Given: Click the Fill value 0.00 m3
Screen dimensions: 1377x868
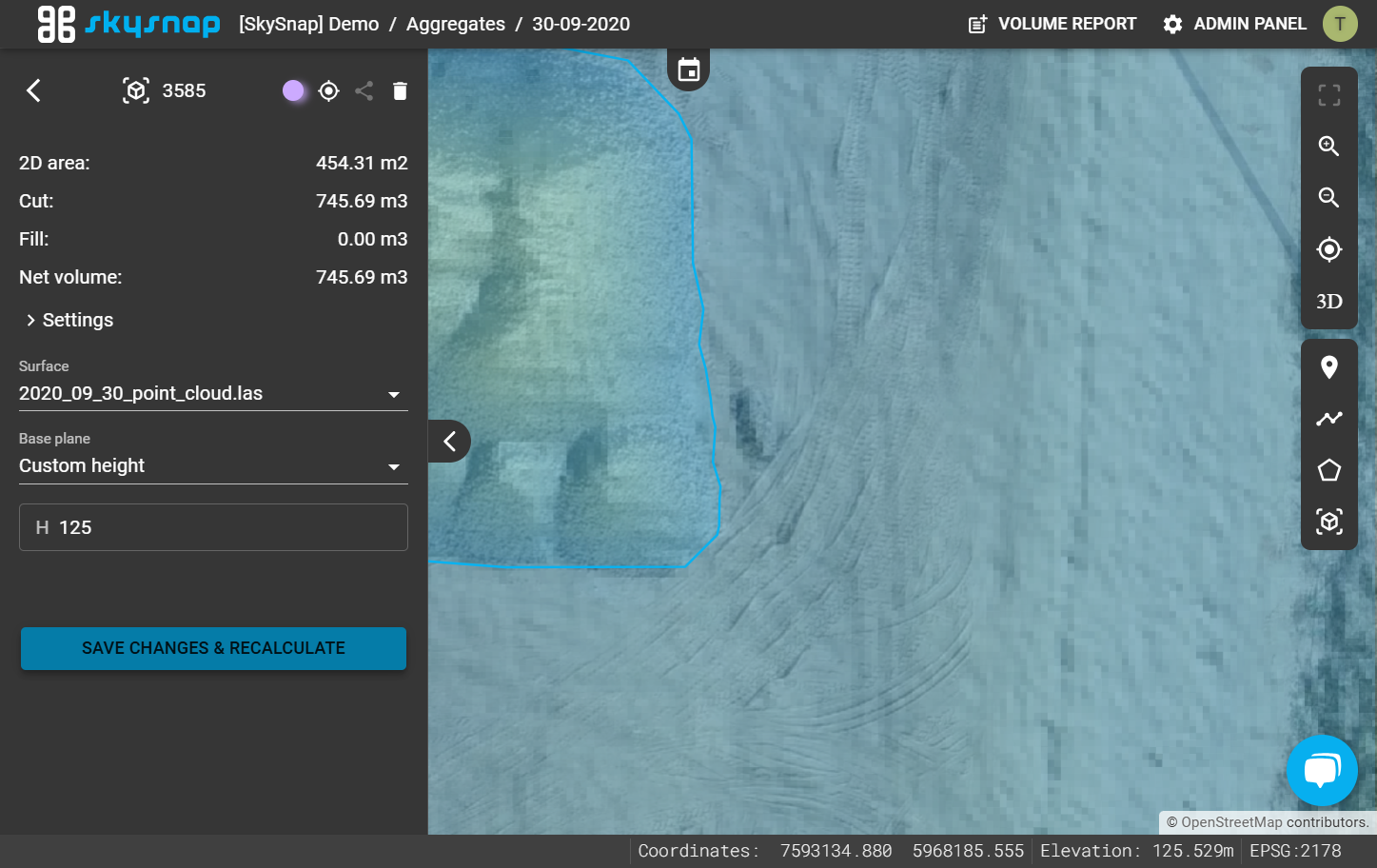Looking at the screenshot, I should [372, 239].
